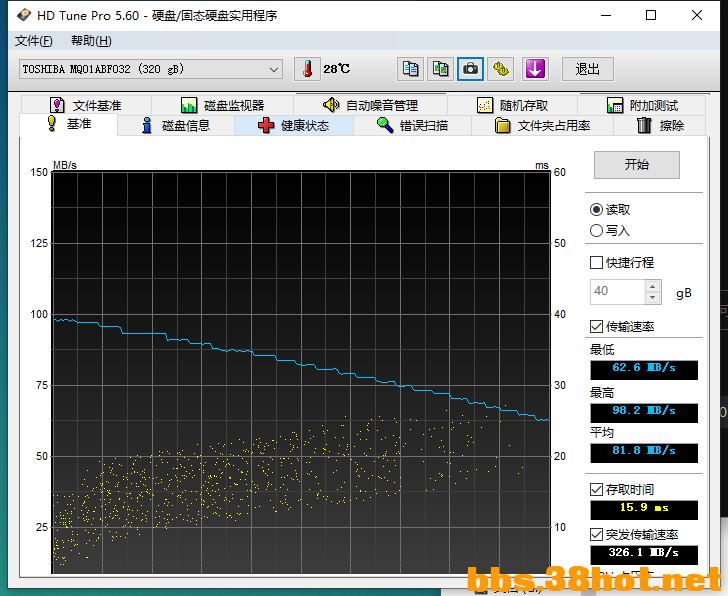Click the camera save screenshot icon
This screenshot has height=596, width=728.
(470, 69)
